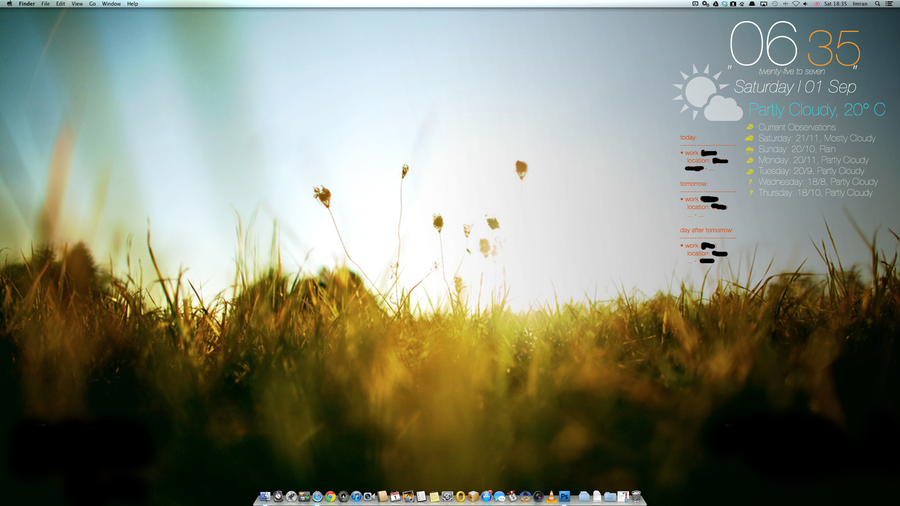Open the Help menu
Screen dimensions: 900x506
pos(133,3)
